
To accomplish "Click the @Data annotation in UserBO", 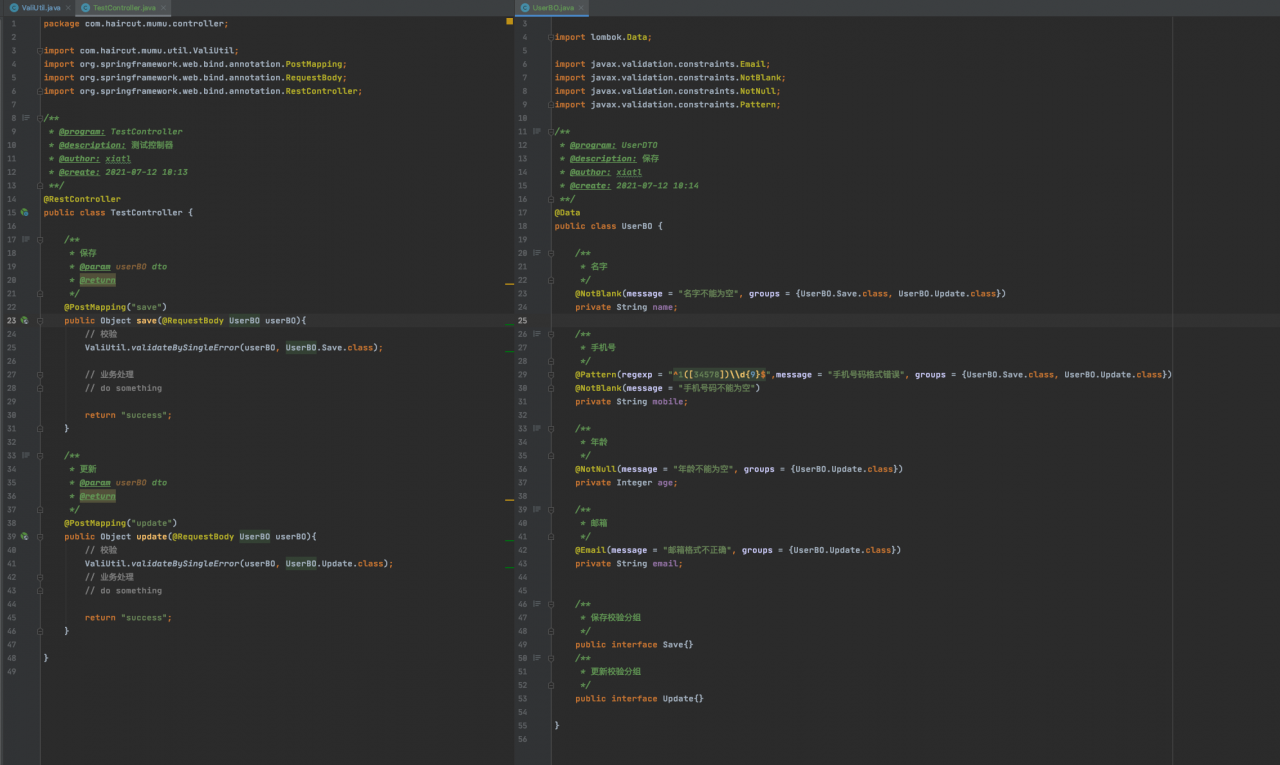I will coord(567,212).
